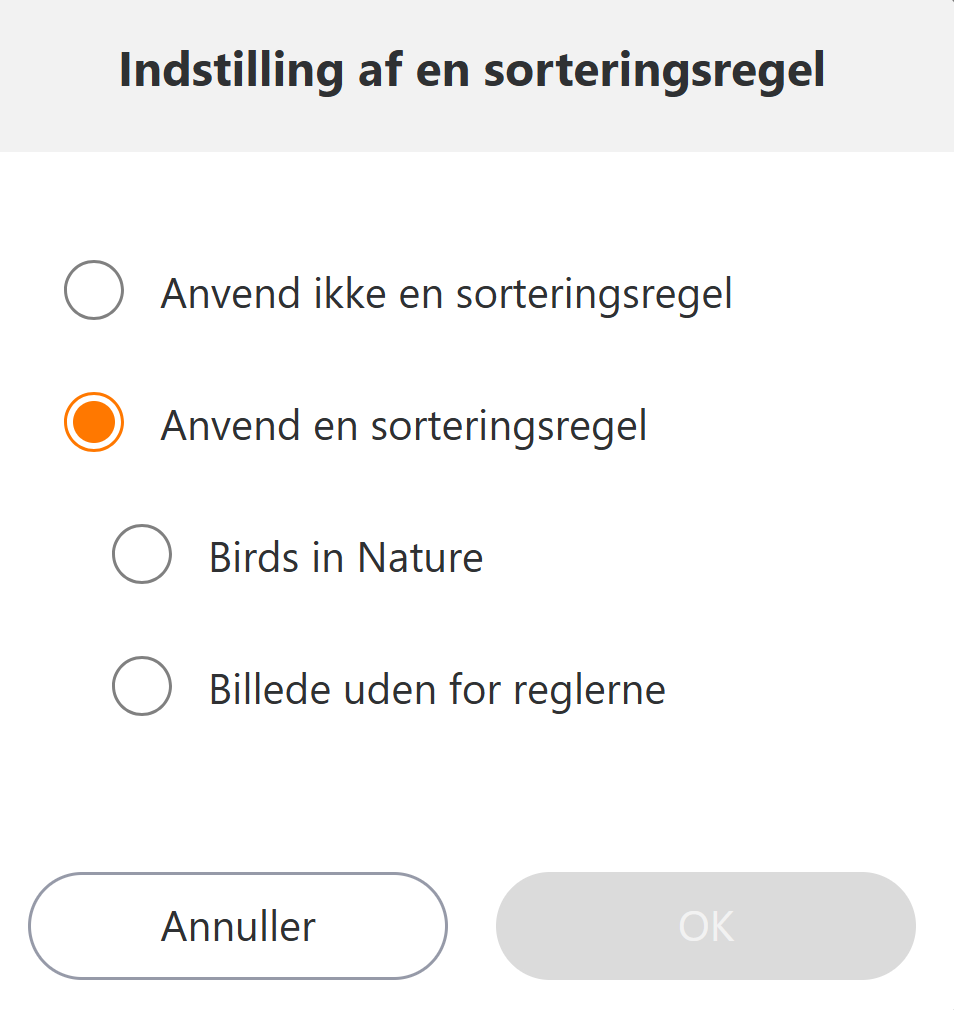The width and height of the screenshot is (954, 1010).
Task: Cancel the sorting rule dialog
Action: click(238, 926)
